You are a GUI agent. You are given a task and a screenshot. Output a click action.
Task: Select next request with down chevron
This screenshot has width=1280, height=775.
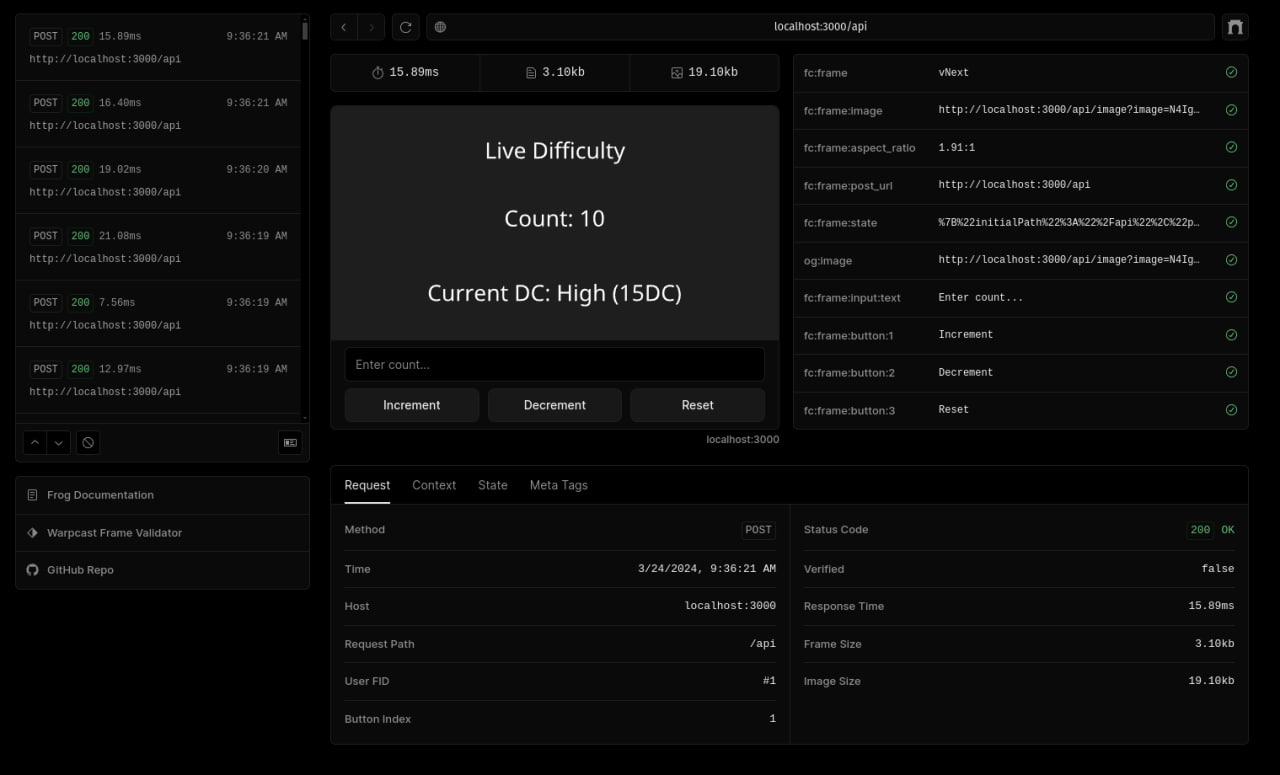click(x=59, y=442)
